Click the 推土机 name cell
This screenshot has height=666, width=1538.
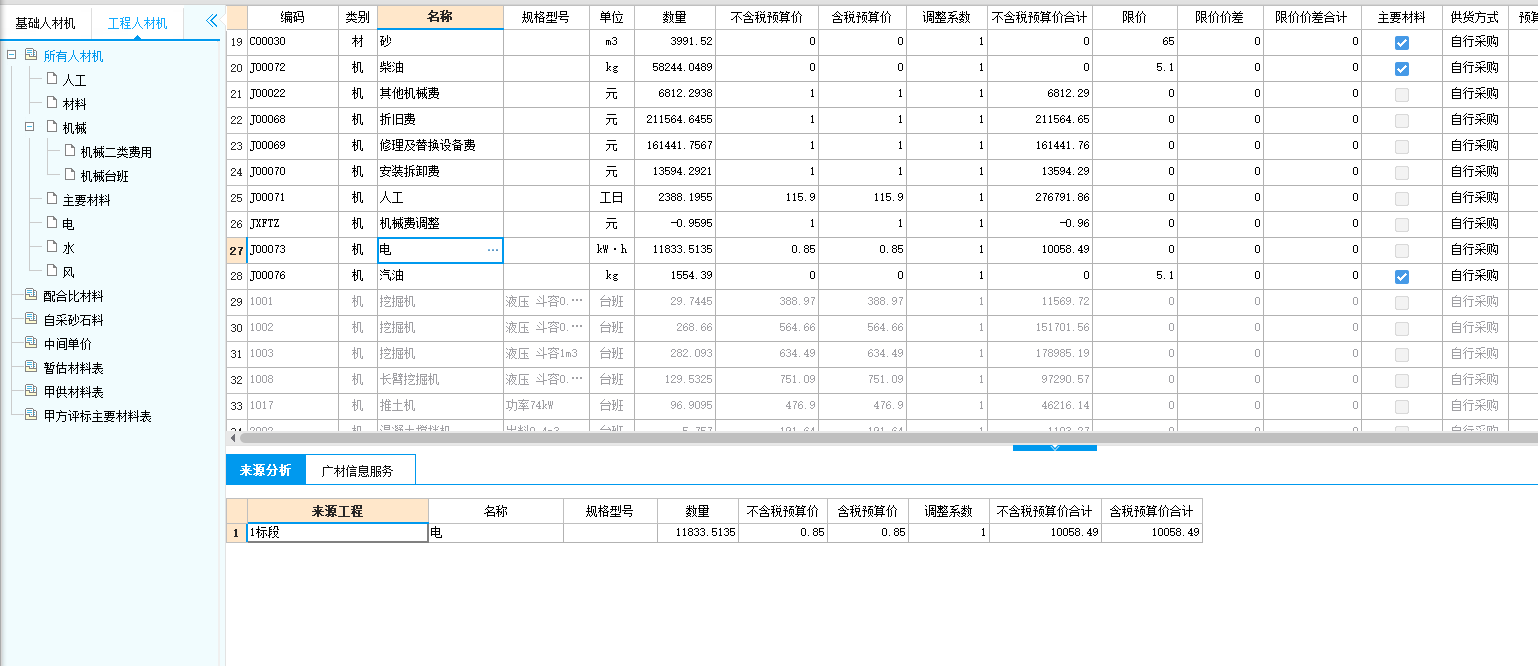tap(440, 407)
